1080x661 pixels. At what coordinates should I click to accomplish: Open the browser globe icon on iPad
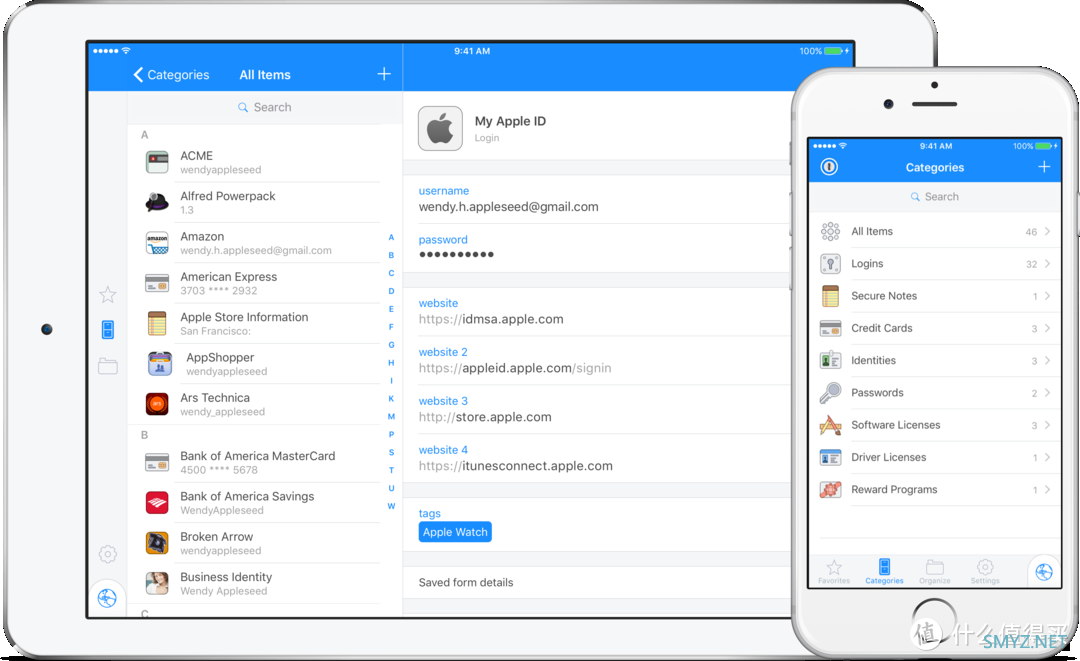[107, 598]
